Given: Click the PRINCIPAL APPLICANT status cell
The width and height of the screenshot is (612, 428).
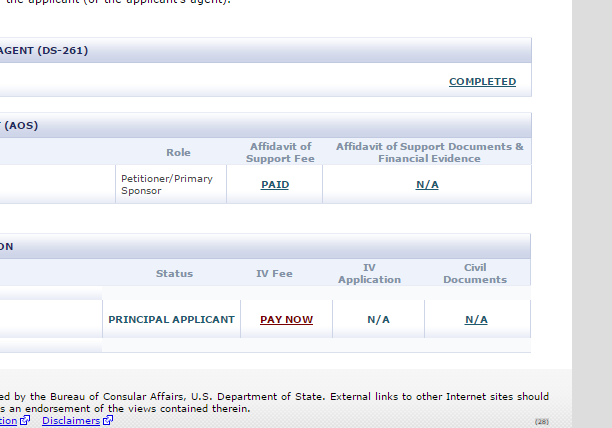Looking at the screenshot, I should click(171, 320).
